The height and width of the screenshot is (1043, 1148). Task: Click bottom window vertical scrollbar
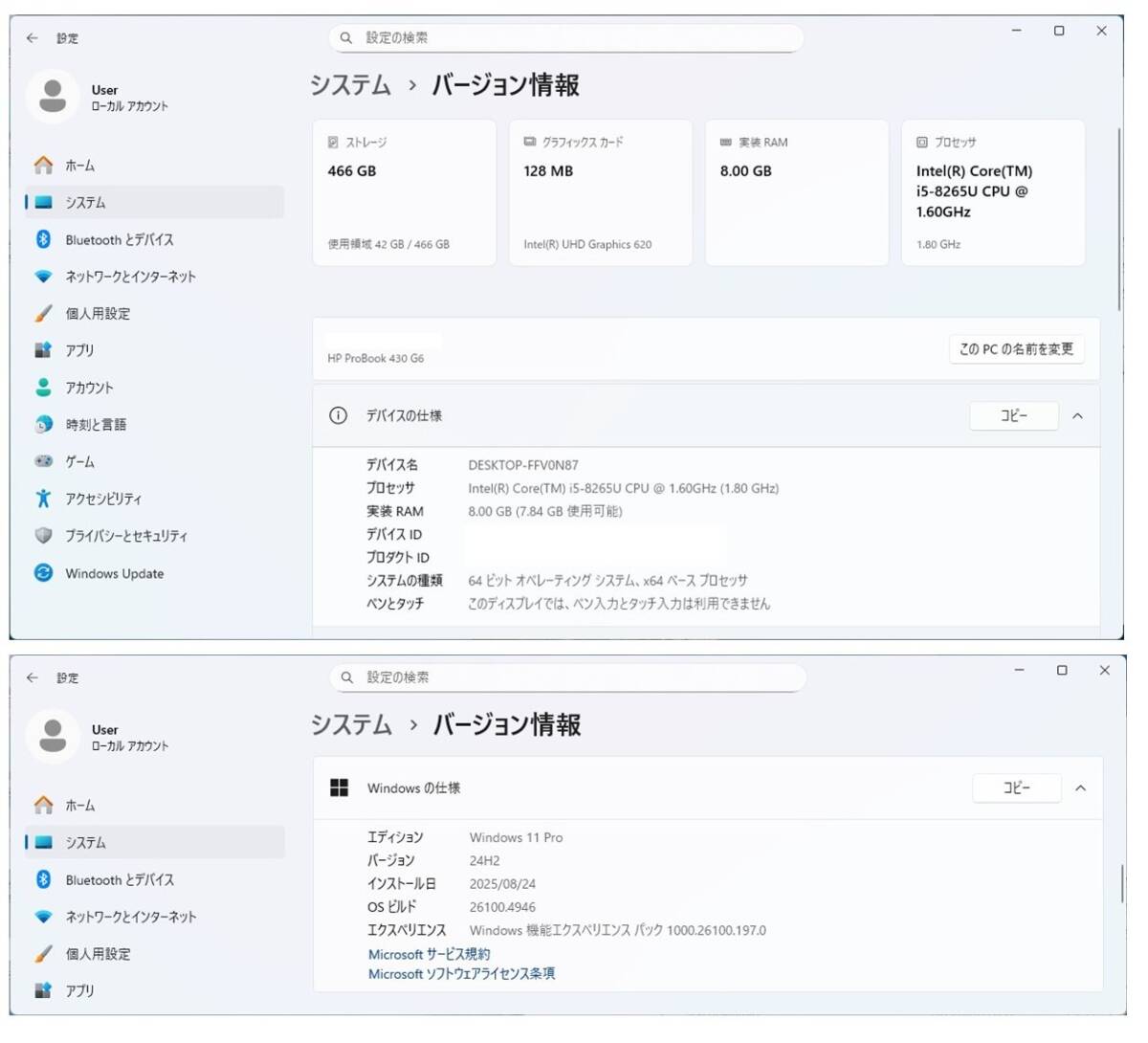tap(1121, 884)
